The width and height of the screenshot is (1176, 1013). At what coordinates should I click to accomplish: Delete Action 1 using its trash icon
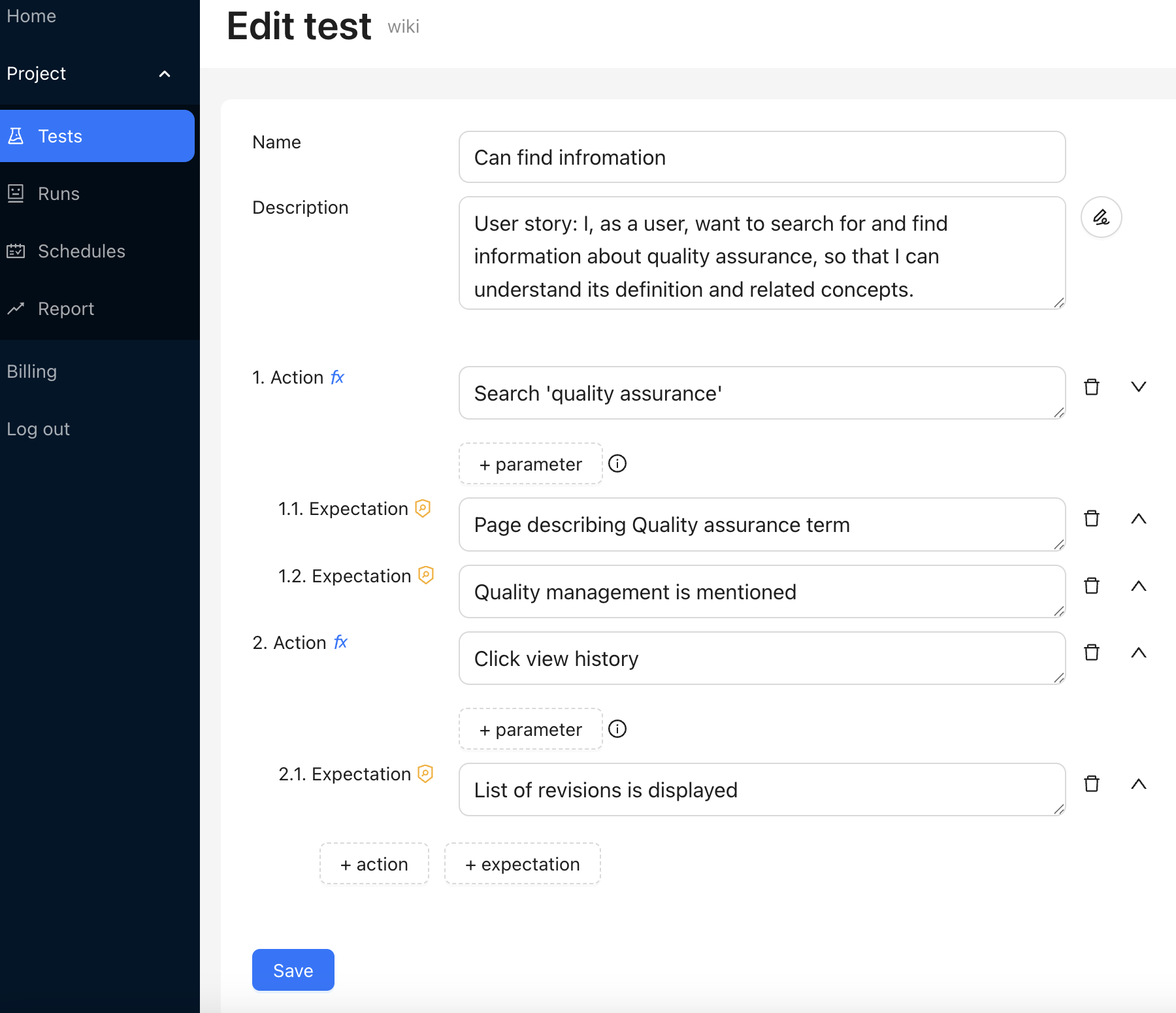1092,387
